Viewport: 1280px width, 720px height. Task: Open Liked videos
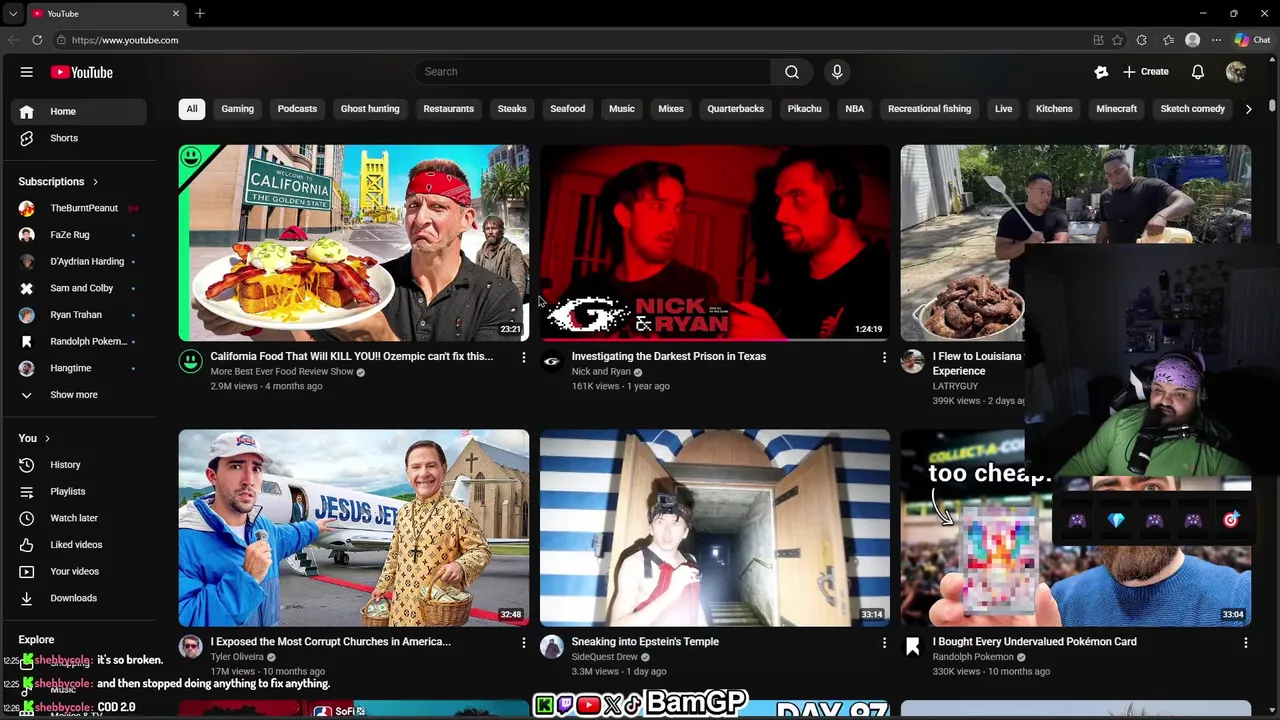78,545
